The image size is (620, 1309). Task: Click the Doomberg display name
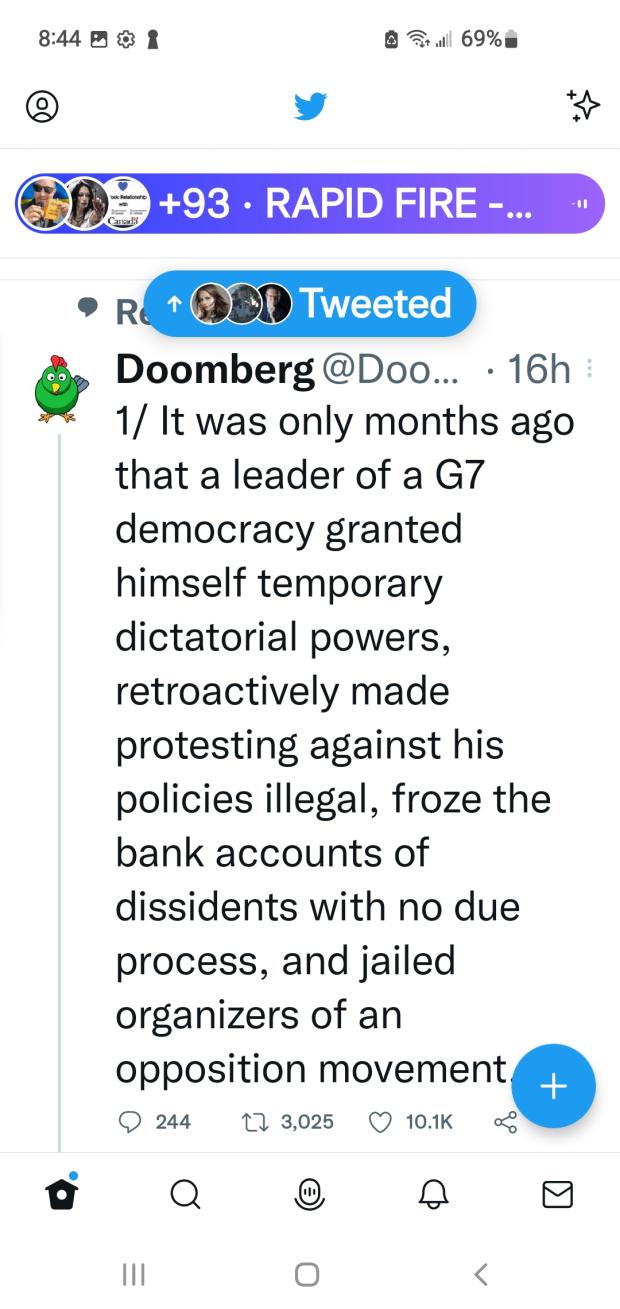214,370
